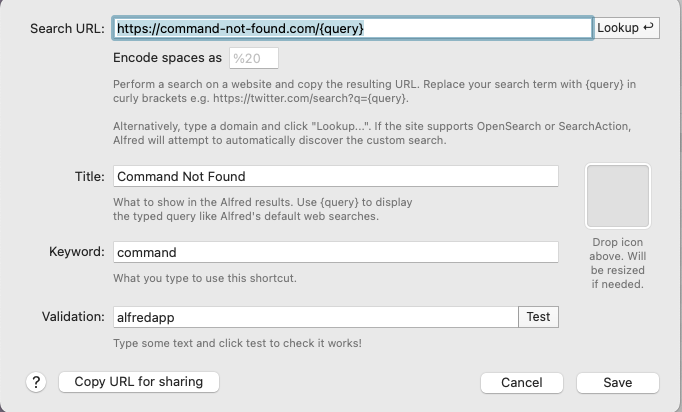682x412 pixels.
Task: Click the 'Keyword:' label
Action: coord(77,252)
